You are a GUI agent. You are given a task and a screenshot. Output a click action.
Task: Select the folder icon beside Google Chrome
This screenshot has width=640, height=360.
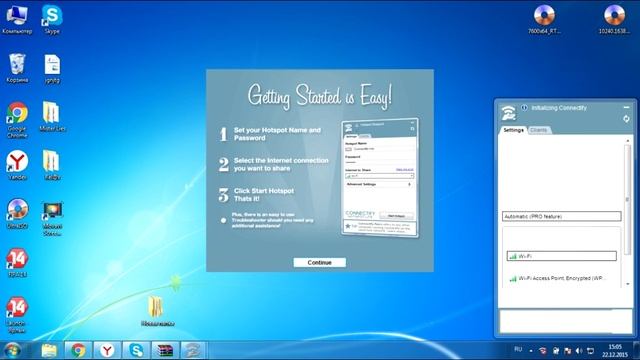coord(52,117)
